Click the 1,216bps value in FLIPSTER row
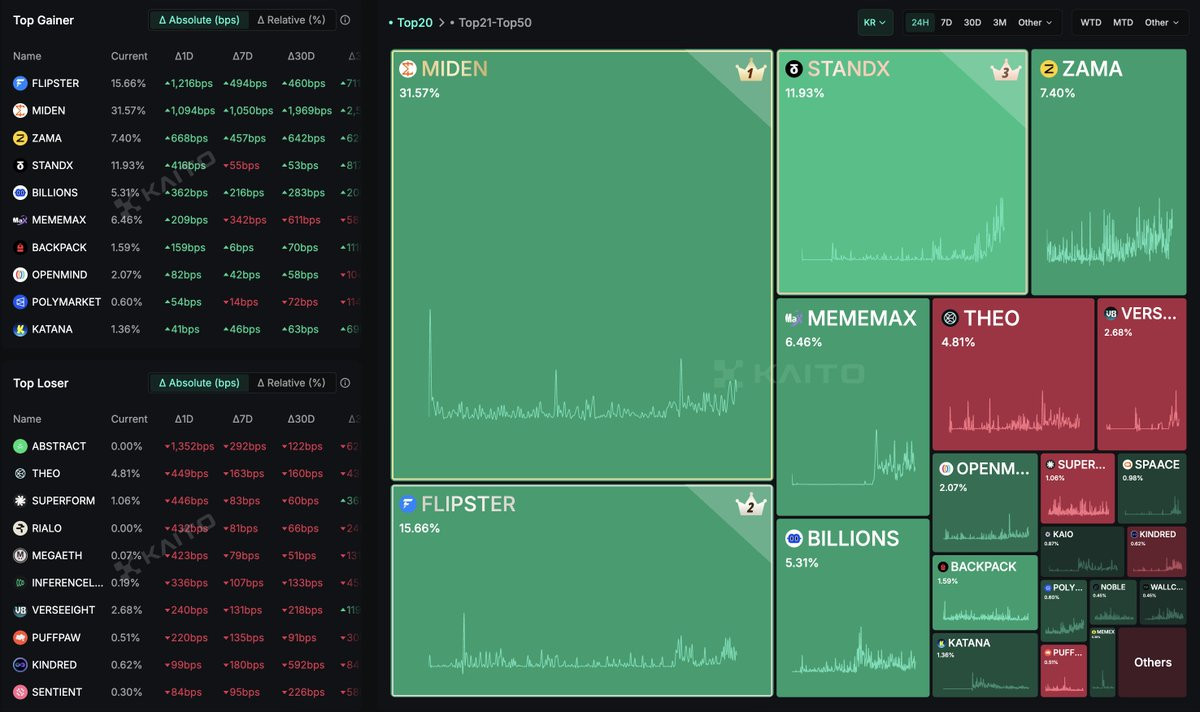Image resolution: width=1200 pixels, height=712 pixels. click(x=189, y=84)
